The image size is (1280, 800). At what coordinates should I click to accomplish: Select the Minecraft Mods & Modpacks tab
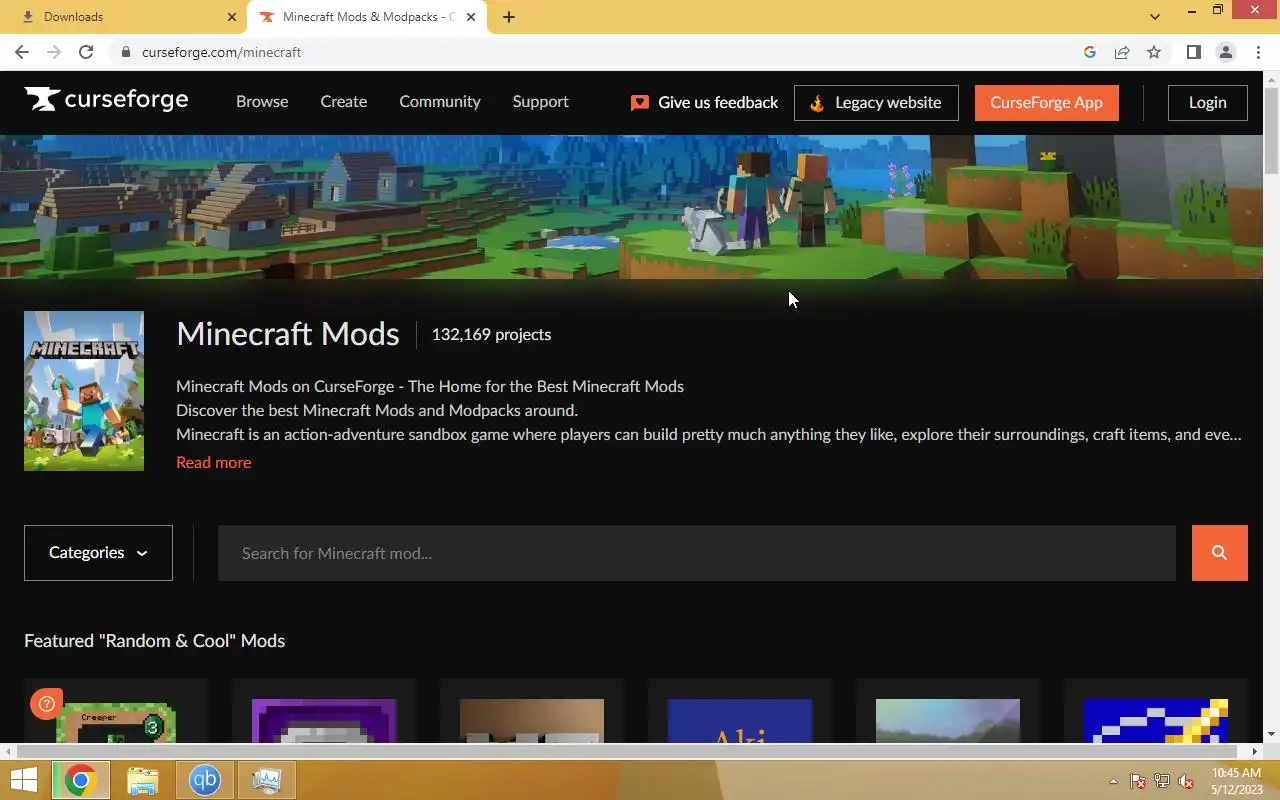coord(368,17)
